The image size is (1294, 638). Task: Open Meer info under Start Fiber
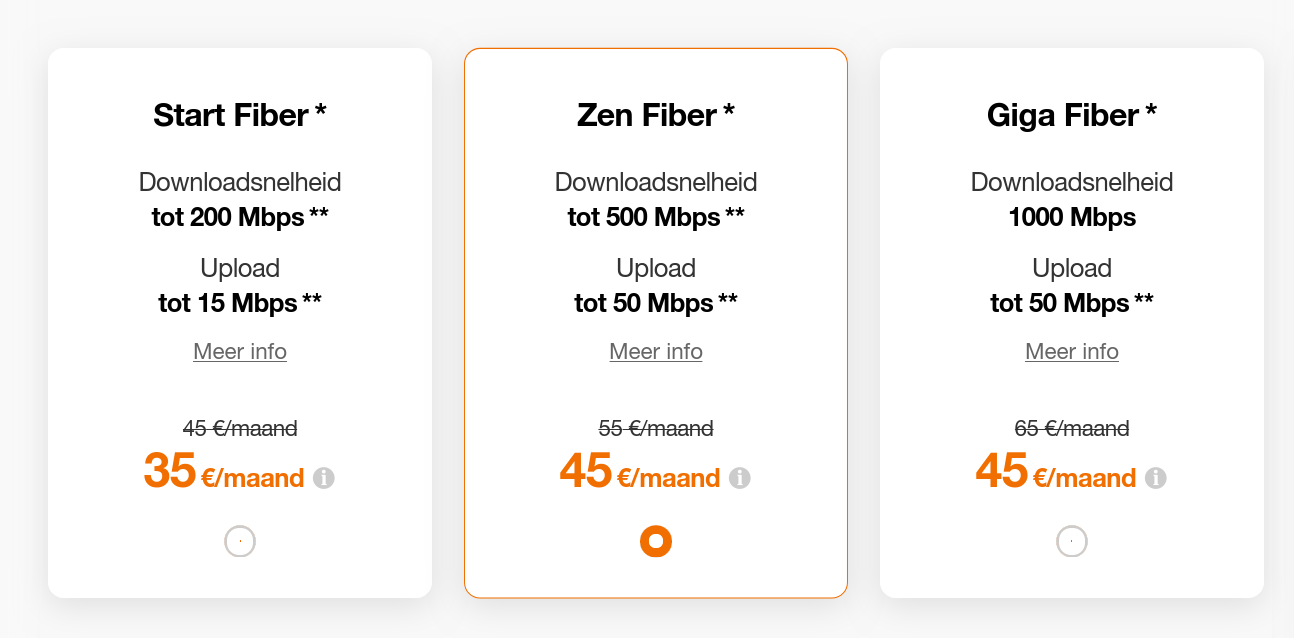[240, 352]
